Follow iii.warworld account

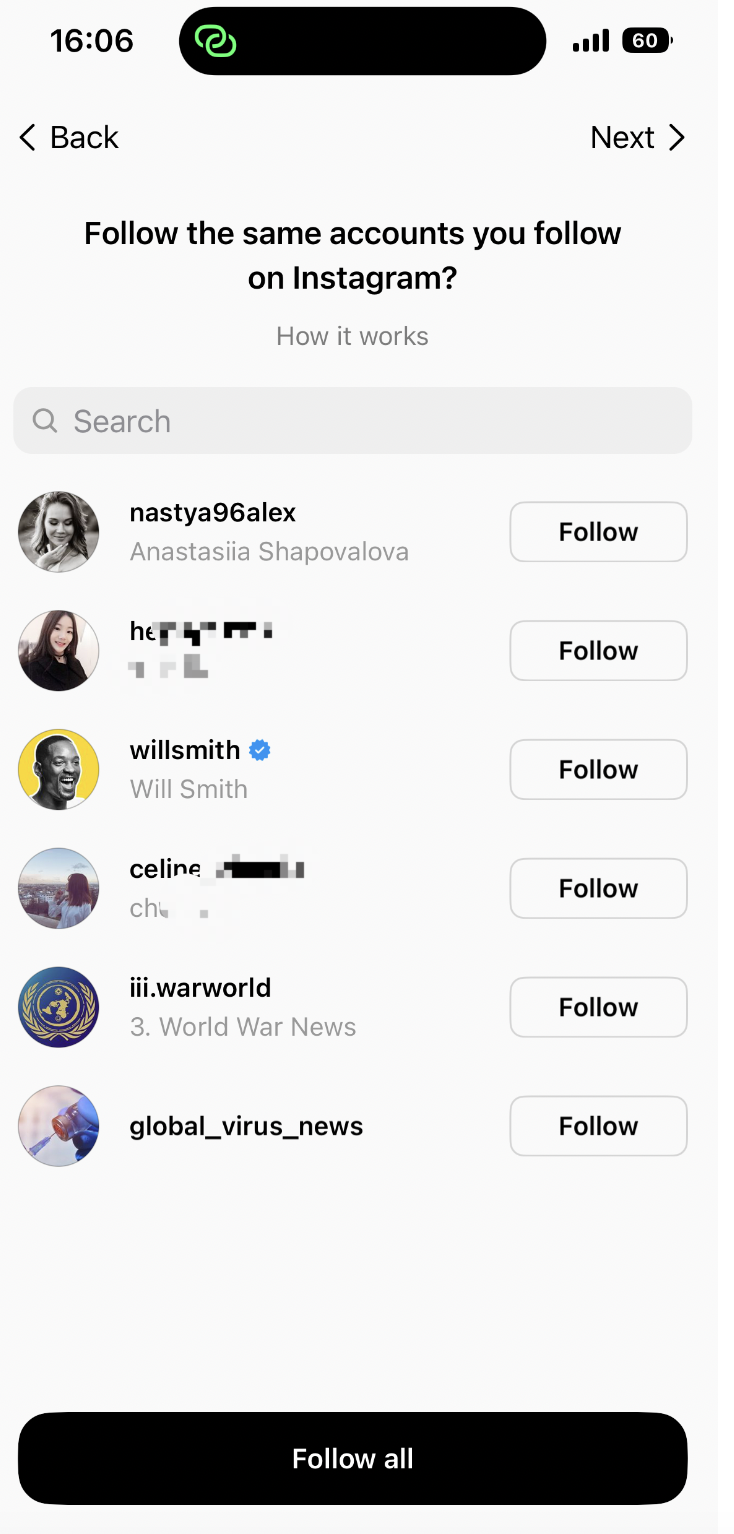tap(598, 1007)
